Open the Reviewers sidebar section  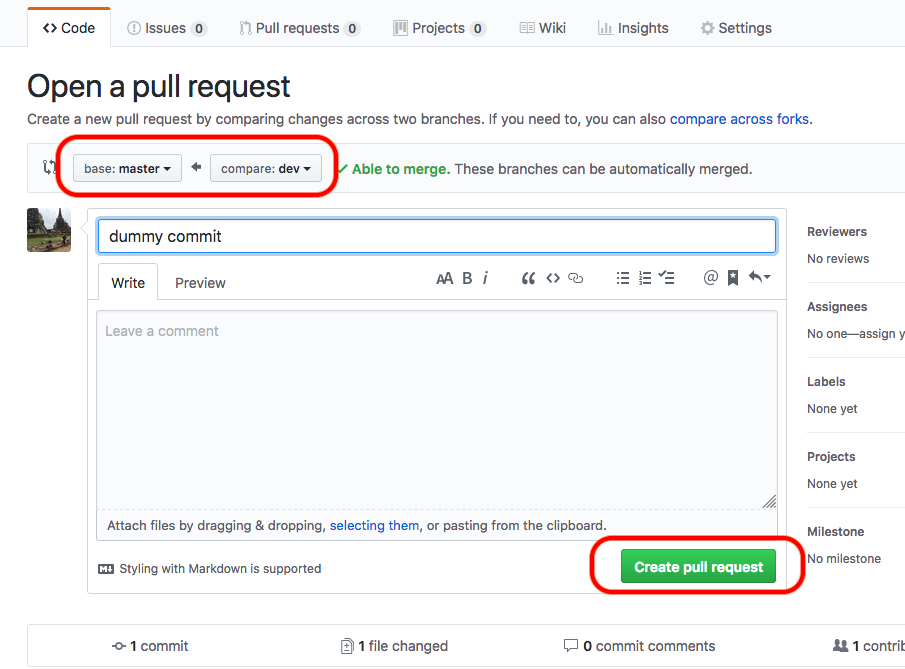[x=837, y=231]
